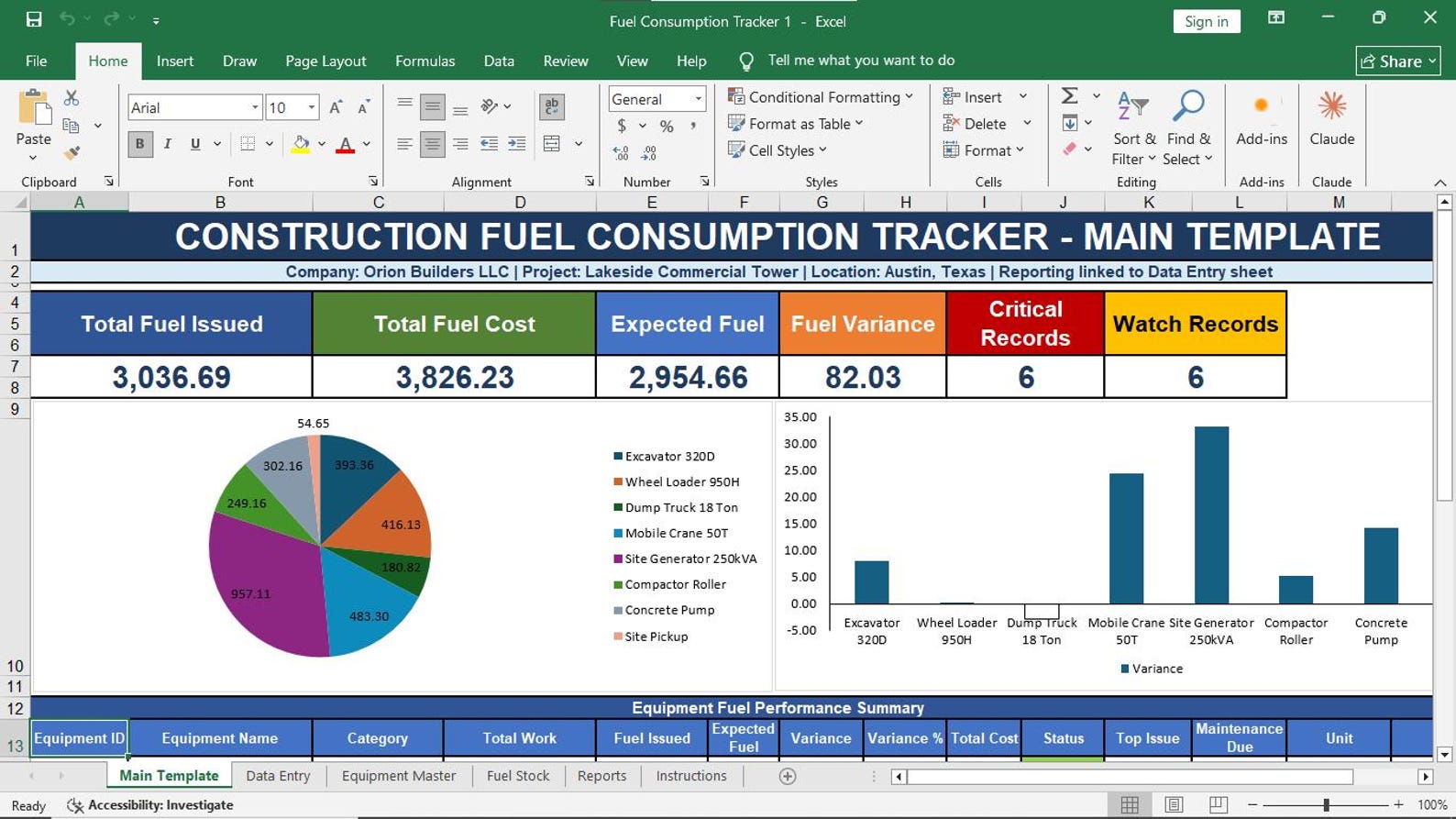Click the Save icon in title bar

point(34,19)
